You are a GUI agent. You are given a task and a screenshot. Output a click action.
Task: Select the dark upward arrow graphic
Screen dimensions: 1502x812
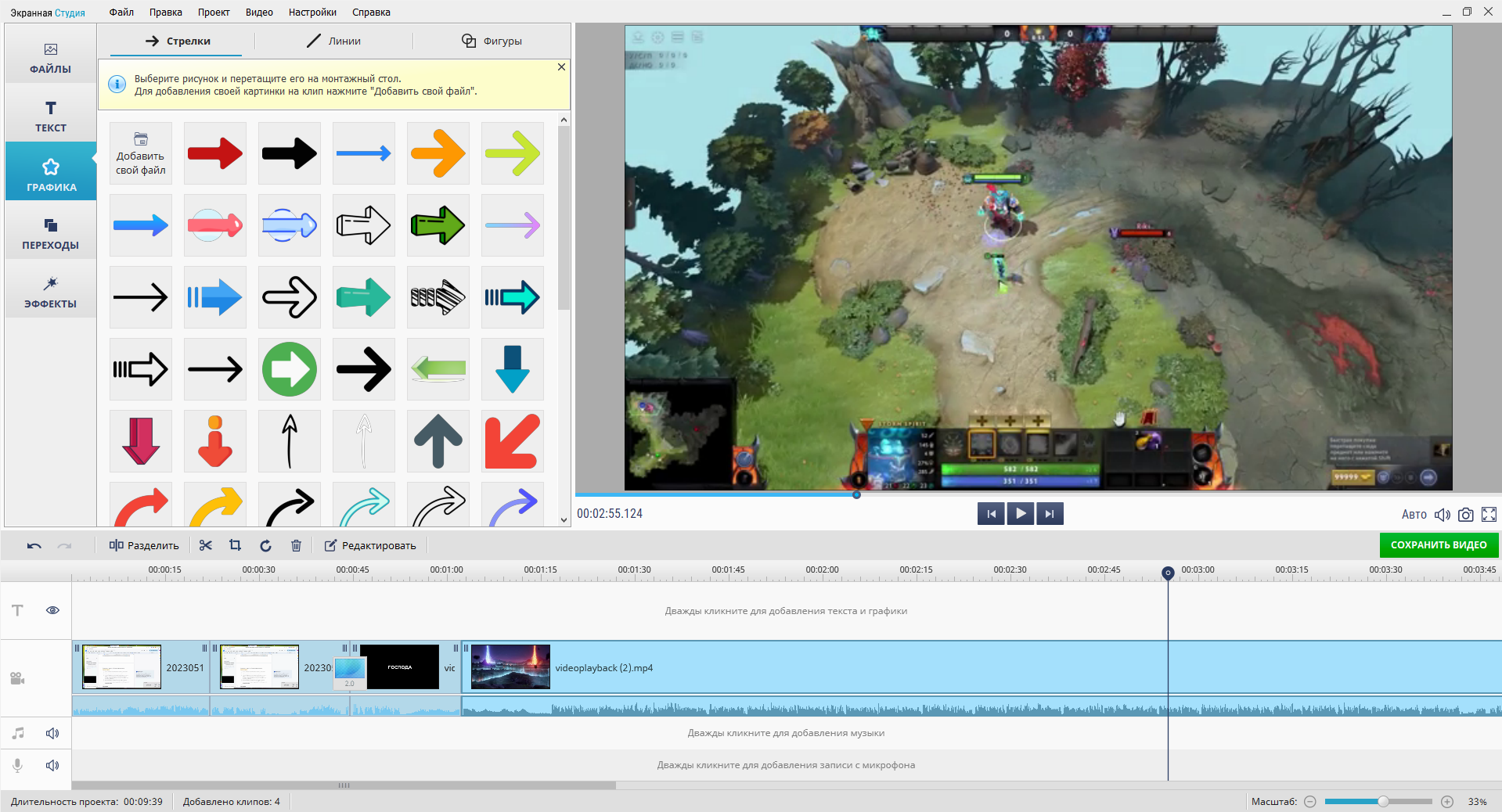coord(438,441)
